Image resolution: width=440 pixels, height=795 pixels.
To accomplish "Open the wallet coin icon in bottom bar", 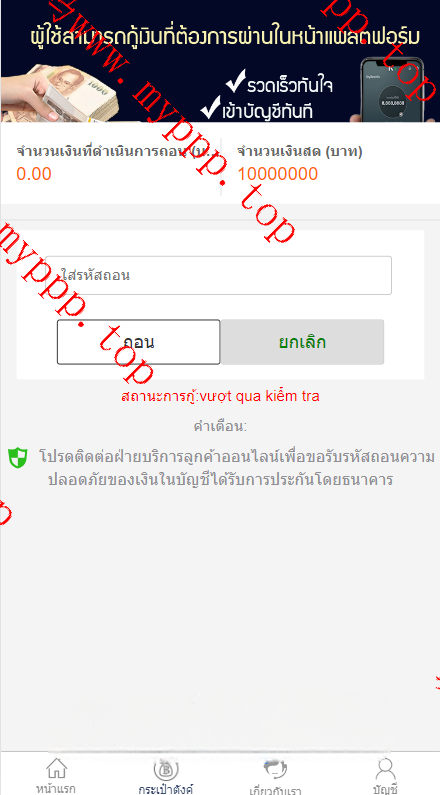I will (166, 769).
